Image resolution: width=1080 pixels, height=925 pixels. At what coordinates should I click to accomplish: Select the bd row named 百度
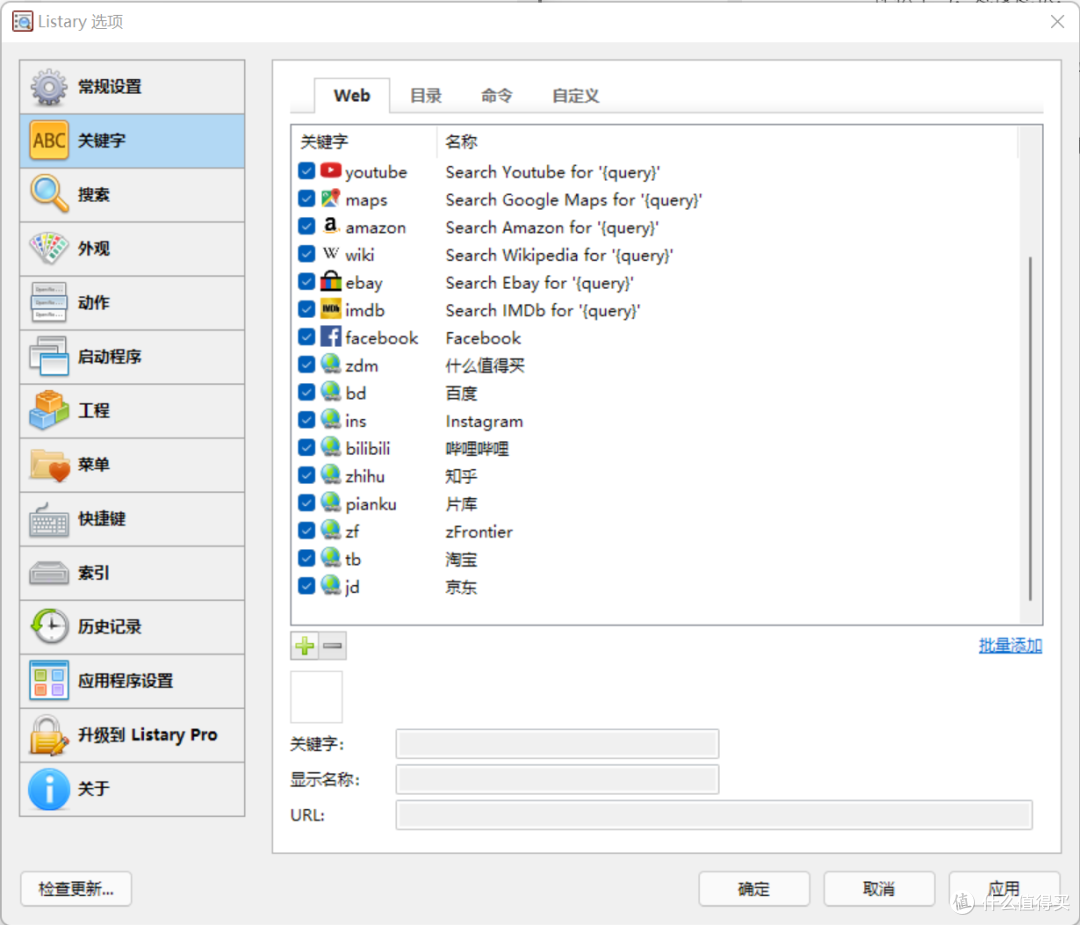pos(656,393)
